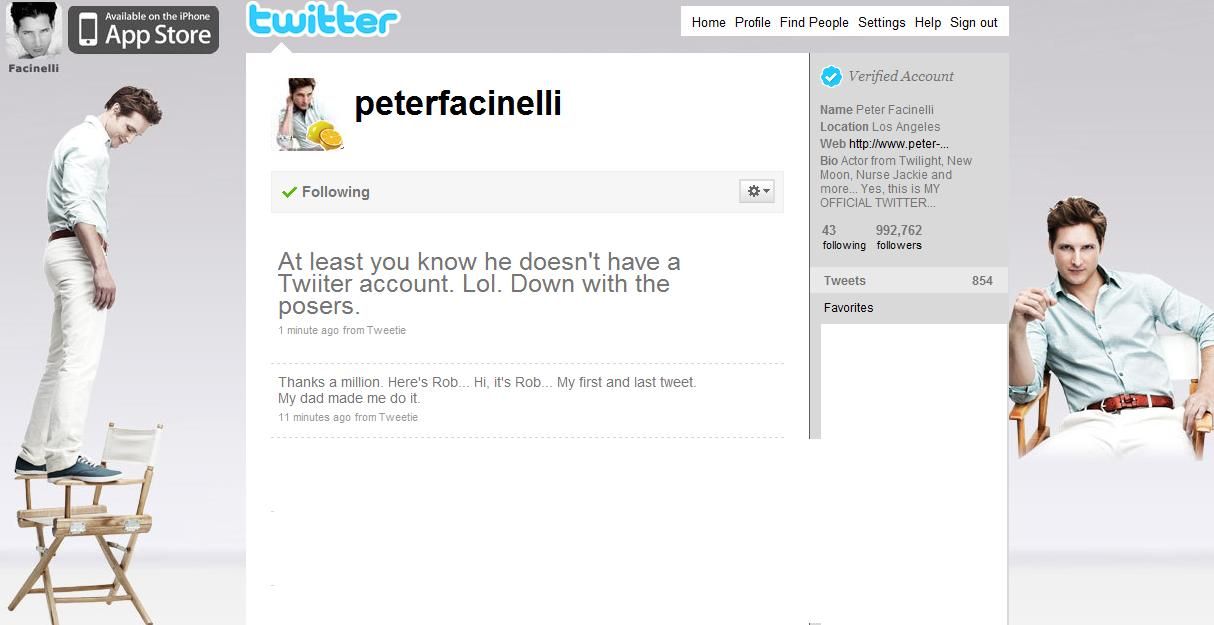The height and width of the screenshot is (625, 1214).
Task: Click the blue verified account badge
Action: (831, 76)
